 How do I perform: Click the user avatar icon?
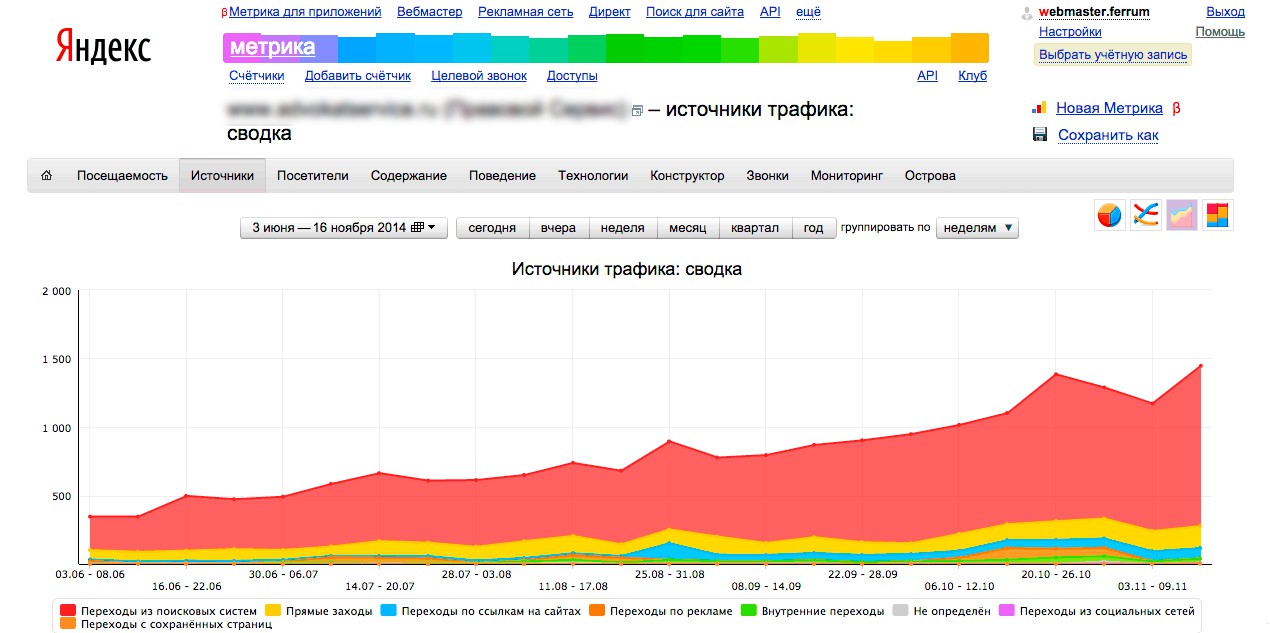pyautogui.click(x=1026, y=14)
